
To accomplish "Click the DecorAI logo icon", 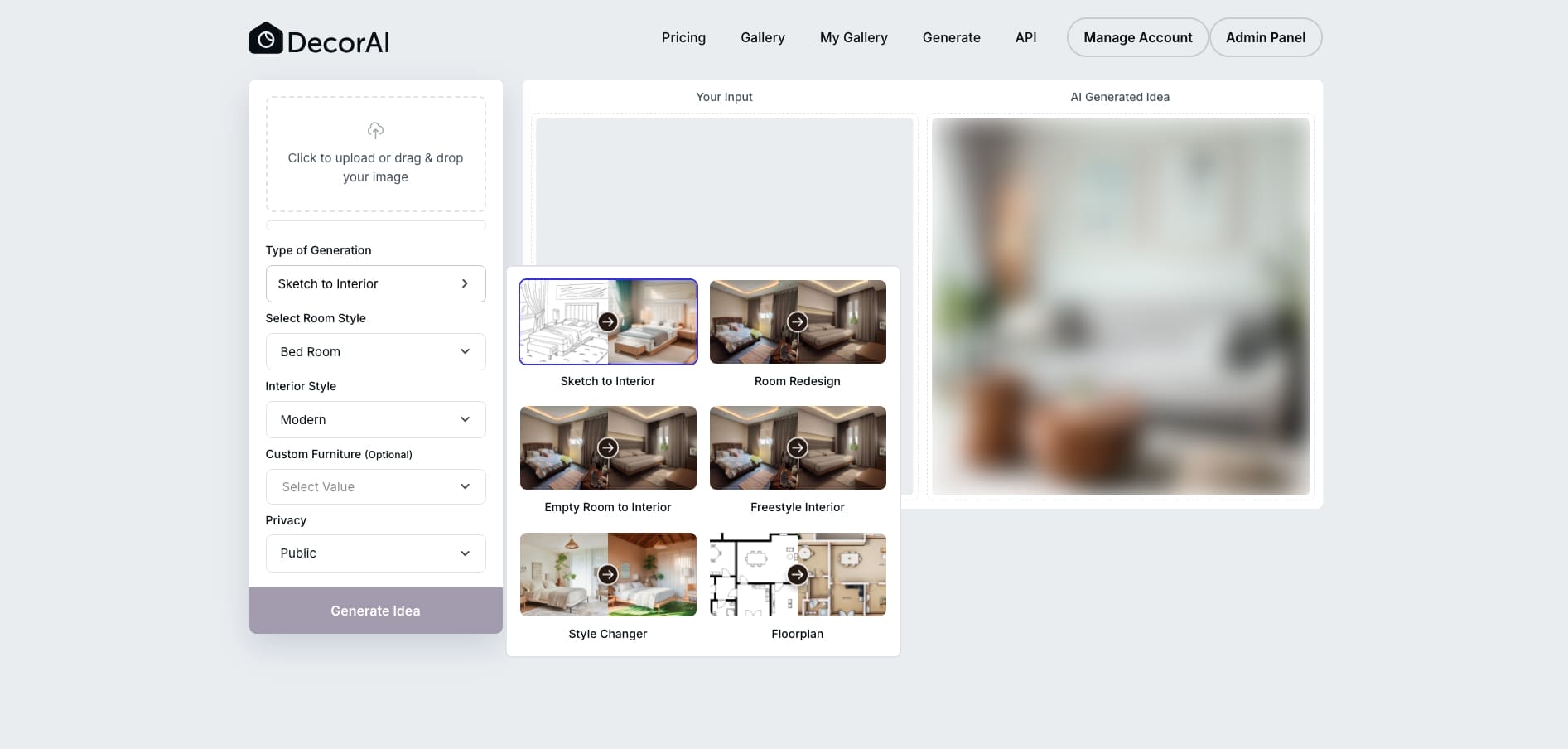I will click(x=266, y=38).
